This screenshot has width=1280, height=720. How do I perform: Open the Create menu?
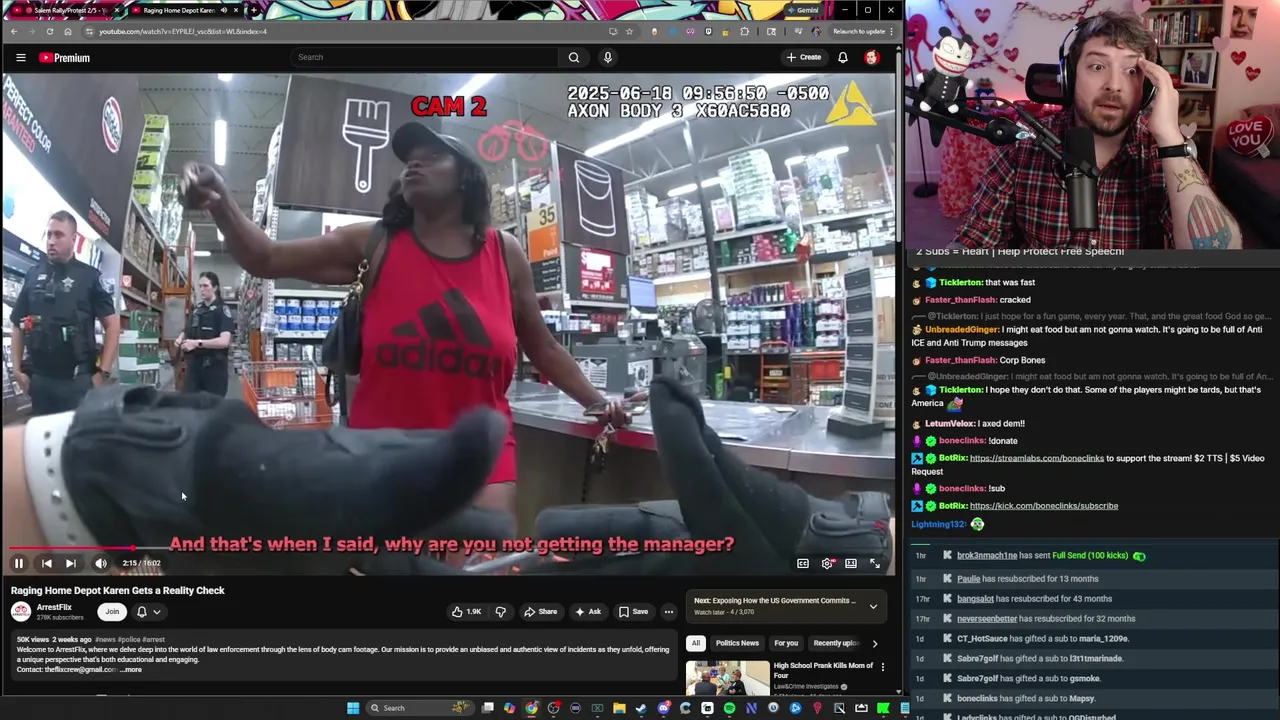tap(803, 57)
